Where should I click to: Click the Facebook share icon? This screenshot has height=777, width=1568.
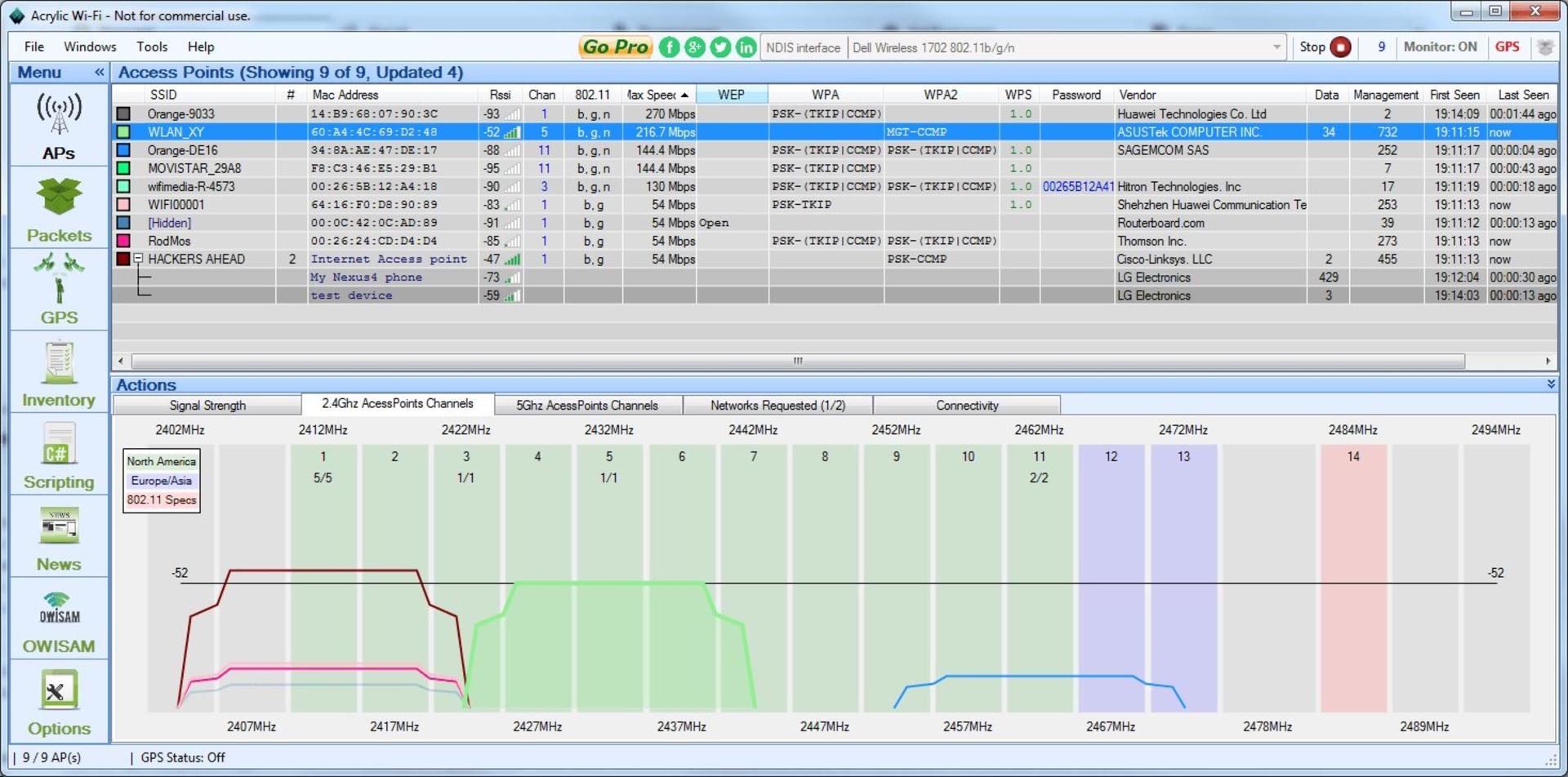[x=669, y=47]
